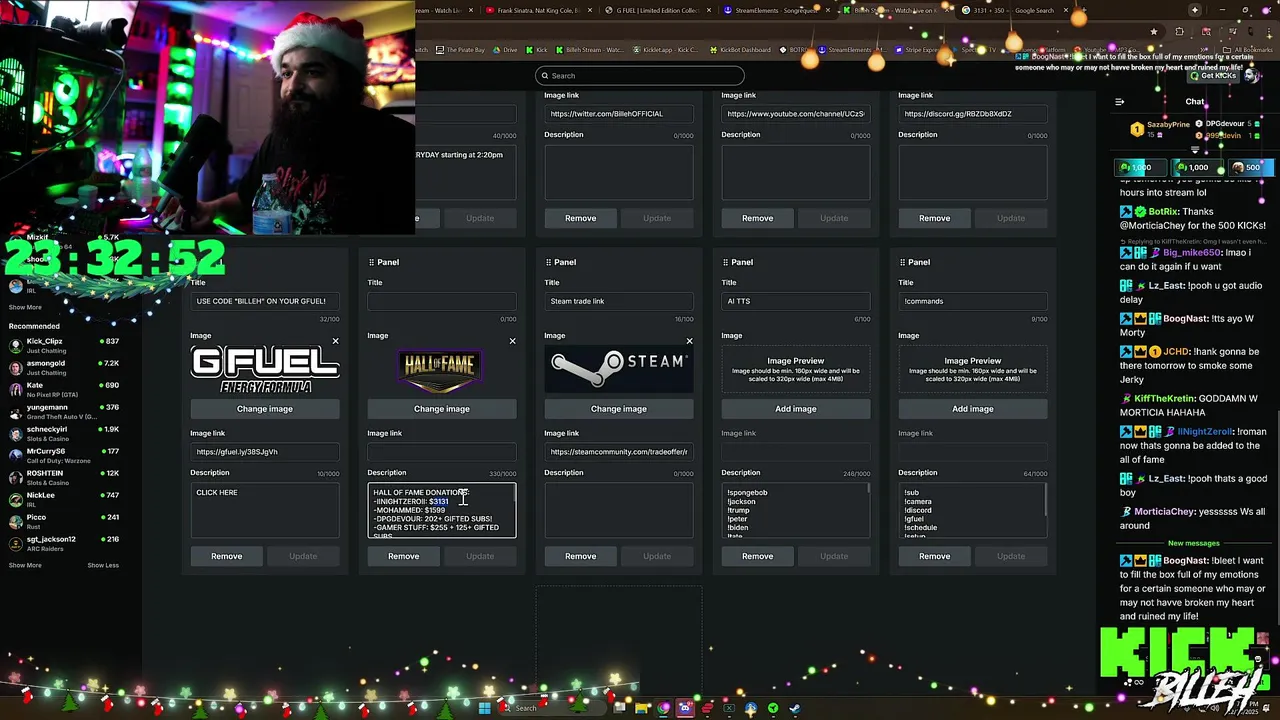Grab the drag handle of the Hall of Fame panel
The height and width of the screenshot is (720, 1280).
[371, 262]
